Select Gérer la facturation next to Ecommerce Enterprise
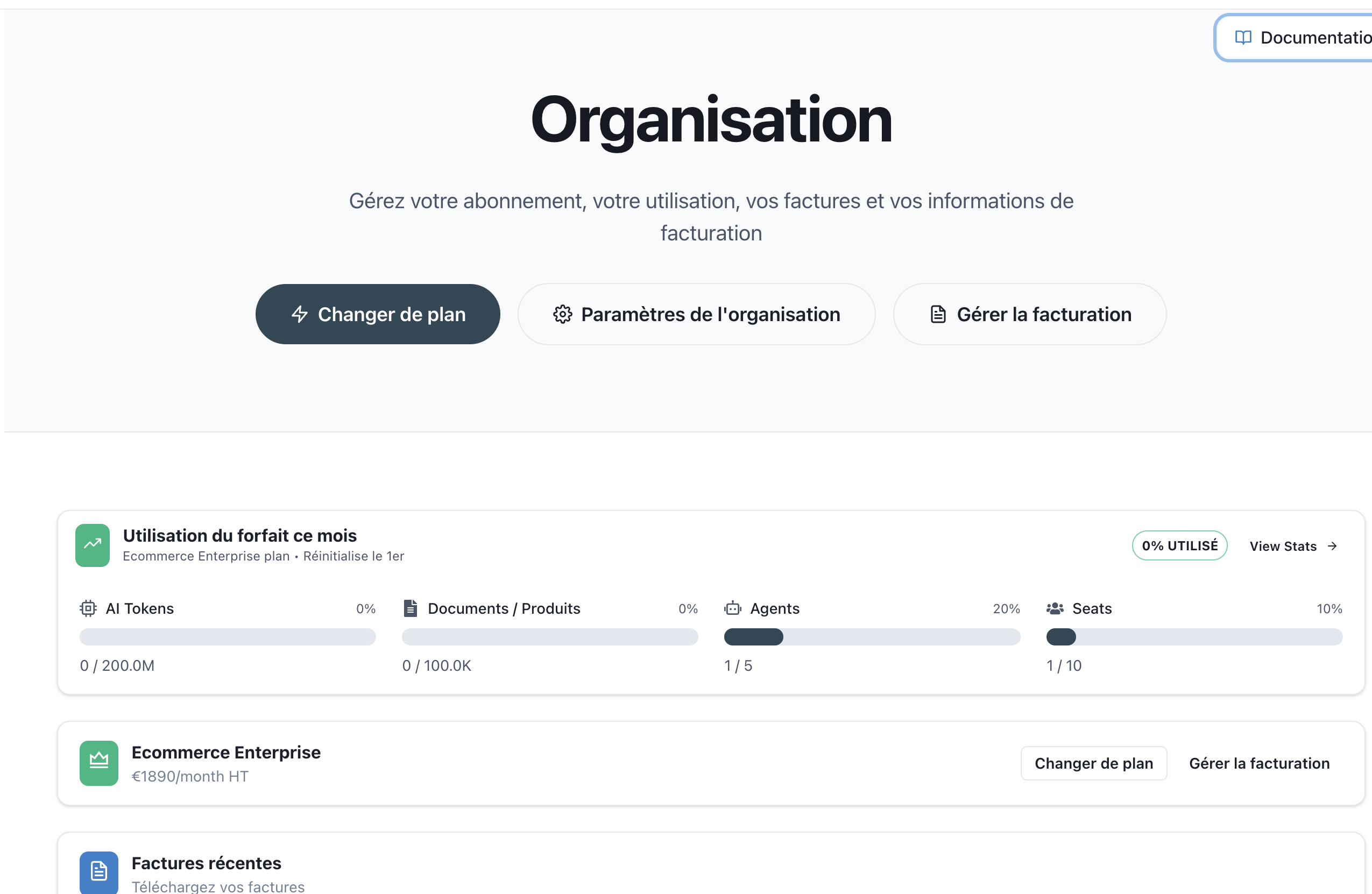The height and width of the screenshot is (894, 1372). 1260,763
